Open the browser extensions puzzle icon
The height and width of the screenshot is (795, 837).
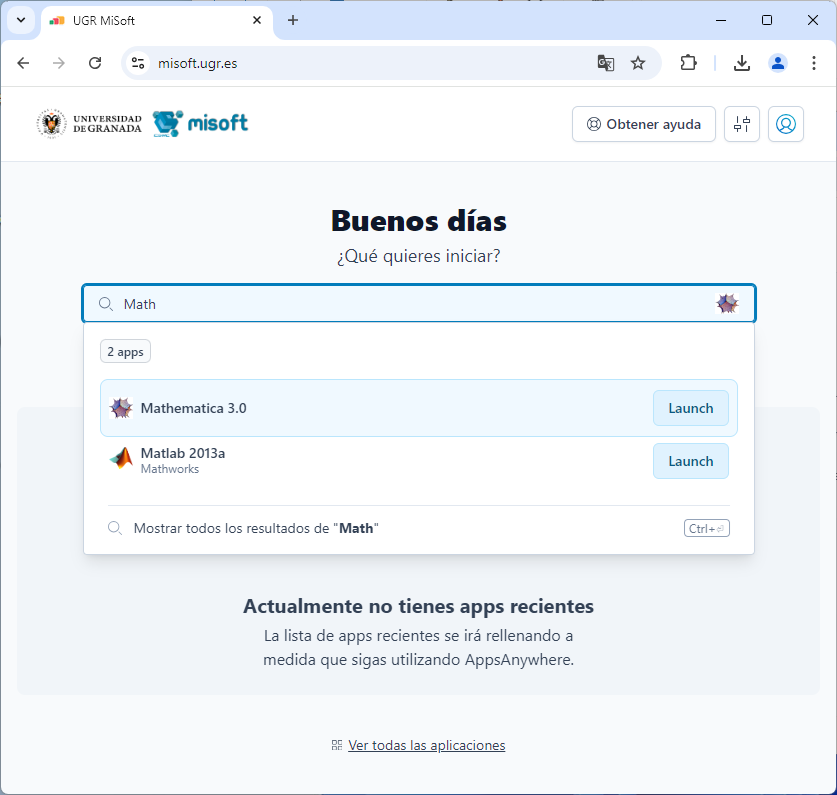(688, 63)
